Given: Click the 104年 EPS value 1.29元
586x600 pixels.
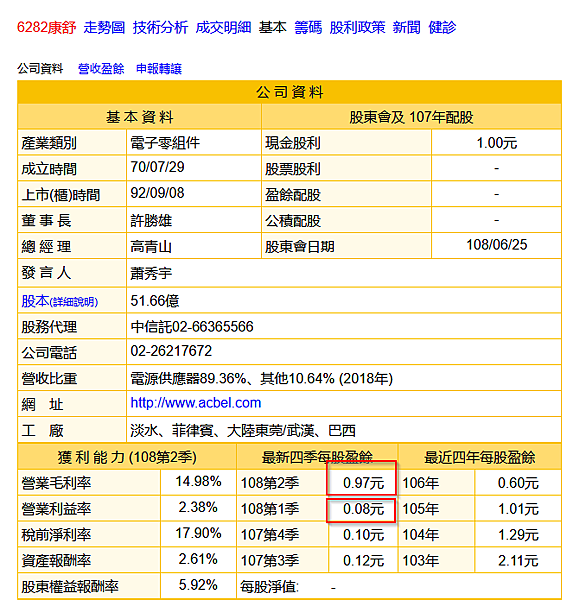Looking at the screenshot, I should [518, 535].
